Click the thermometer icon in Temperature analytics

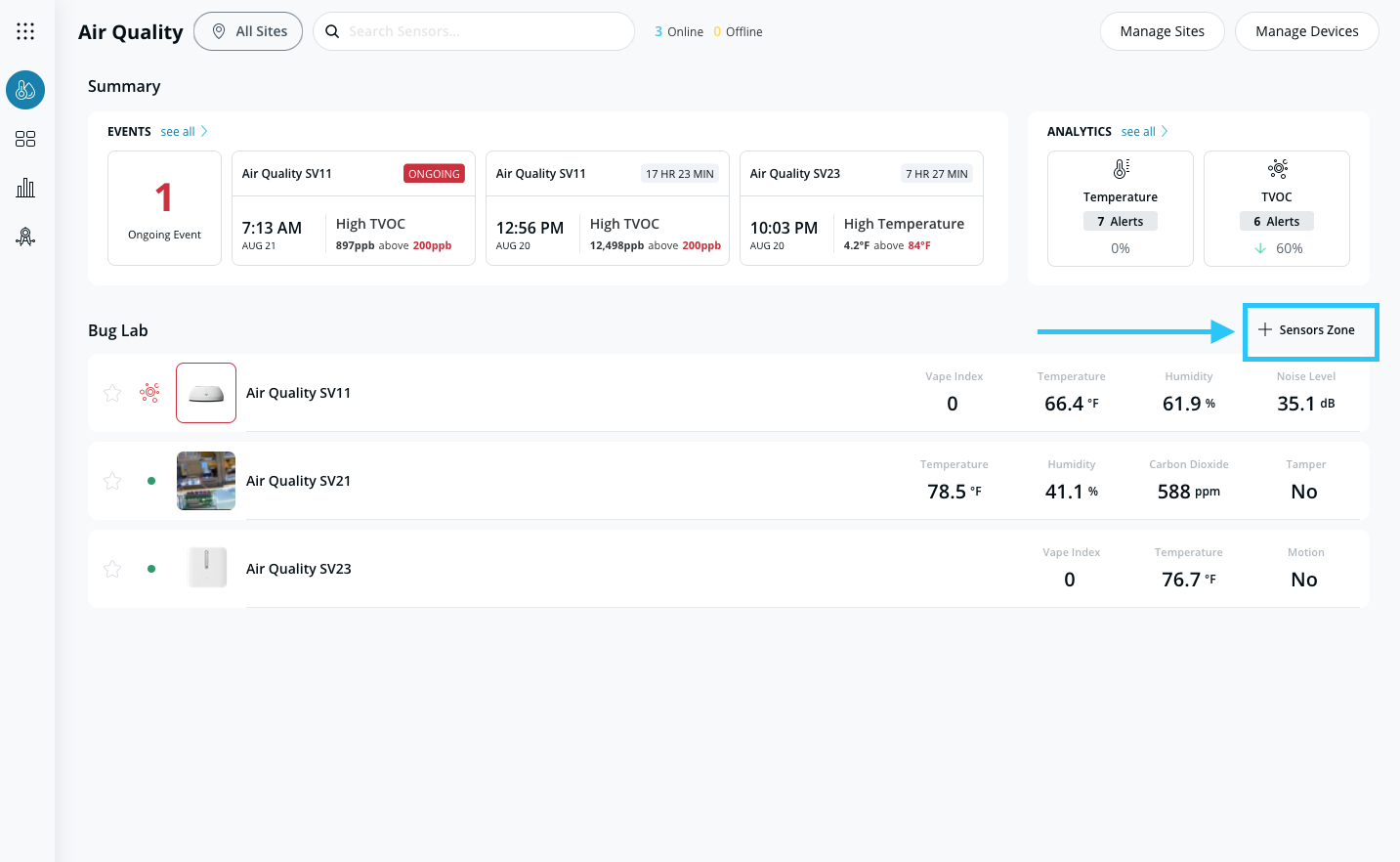[1121, 169]
